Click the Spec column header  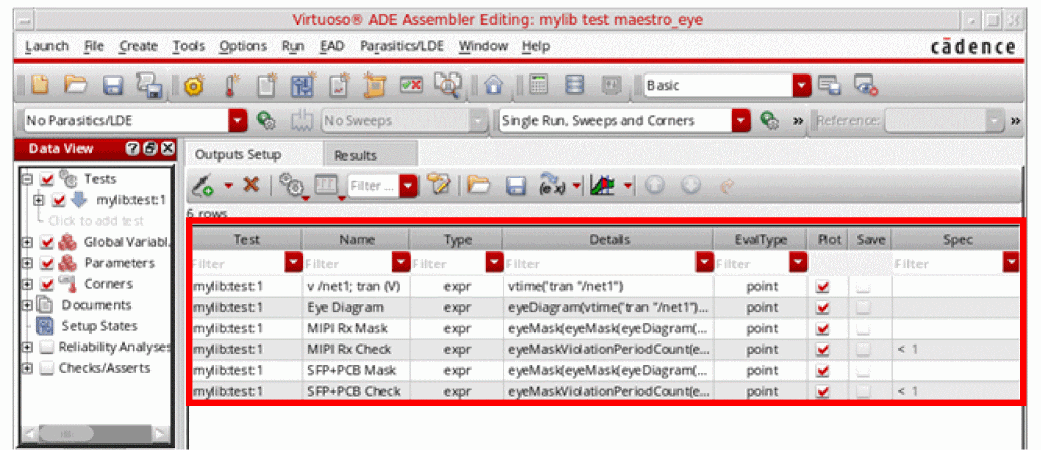click(956, 240)
